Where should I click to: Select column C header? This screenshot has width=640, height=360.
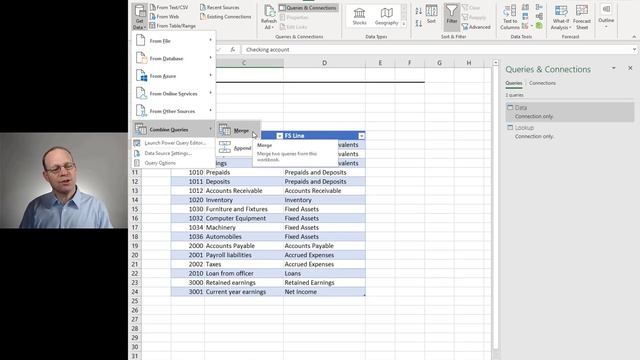pos(244,63)
